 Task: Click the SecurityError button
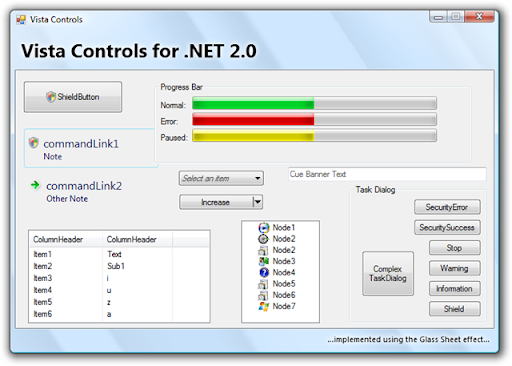click(x=447, y=207)
